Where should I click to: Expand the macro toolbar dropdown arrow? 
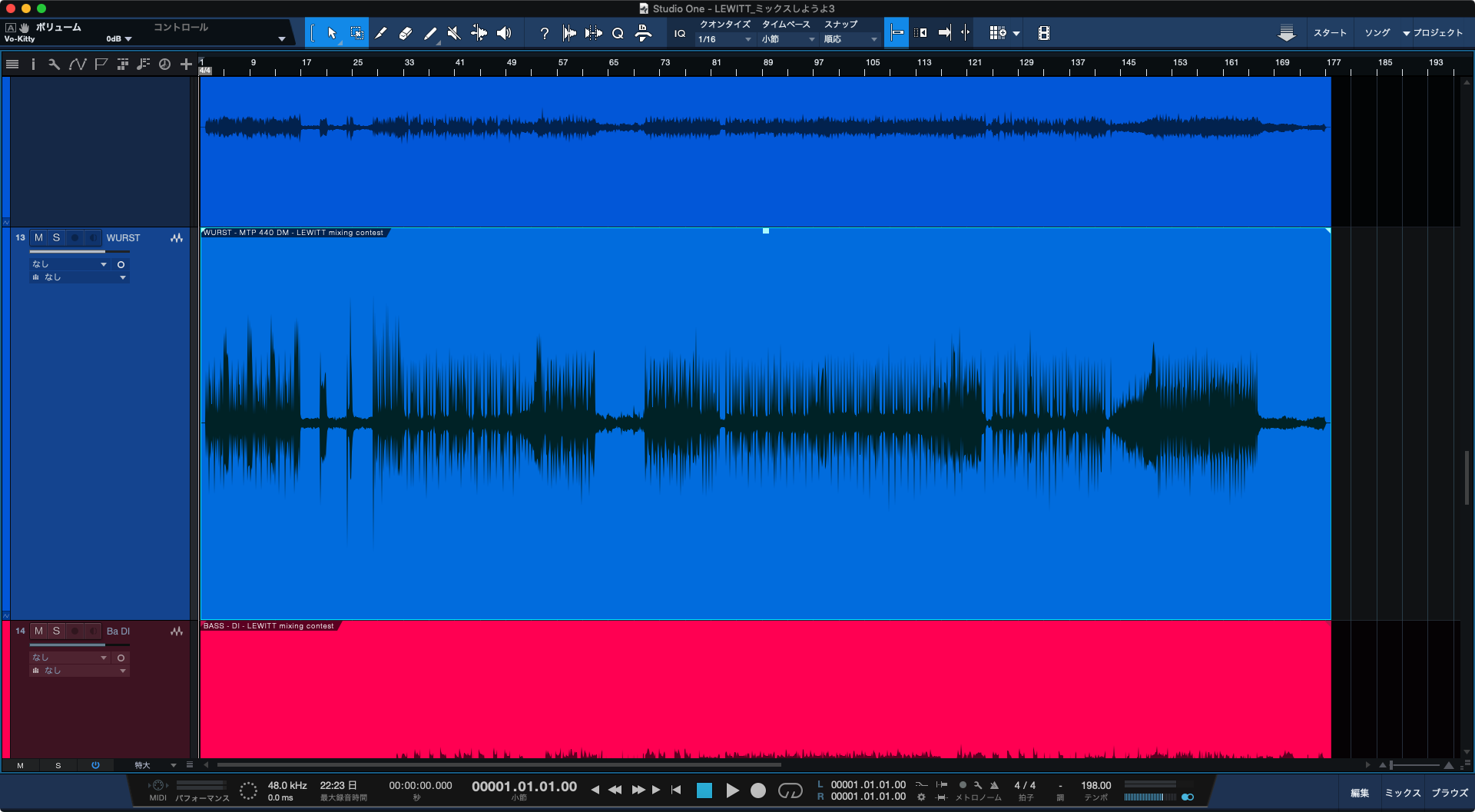[x=1016, y=34]
